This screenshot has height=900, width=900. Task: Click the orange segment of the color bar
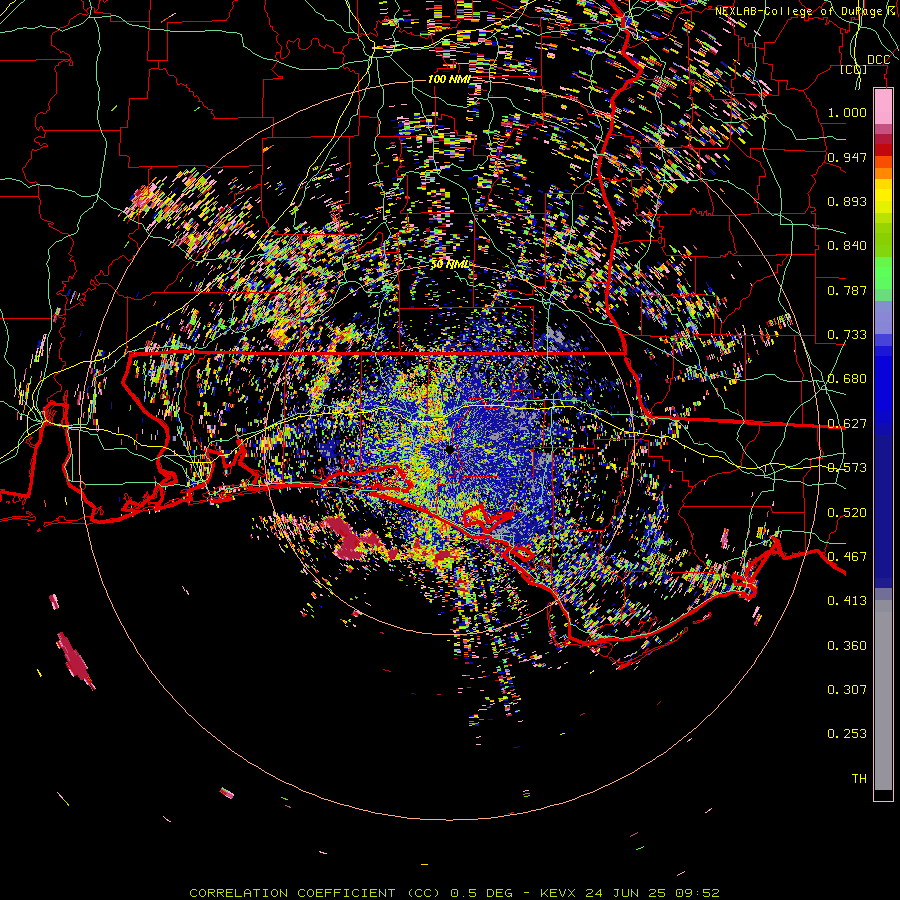tap(883, 173)
